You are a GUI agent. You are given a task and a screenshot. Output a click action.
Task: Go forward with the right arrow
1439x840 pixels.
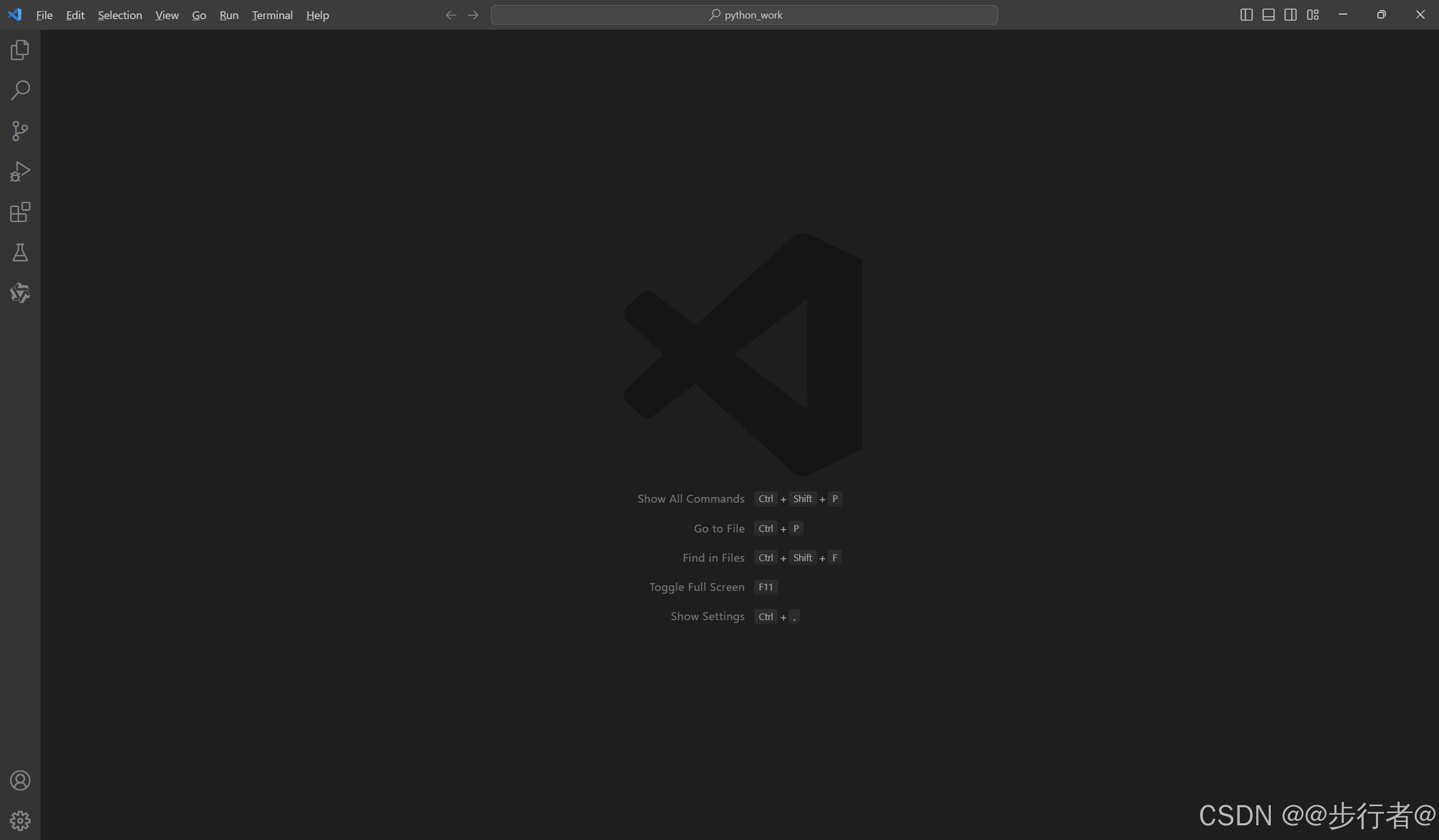coord(473,15)
